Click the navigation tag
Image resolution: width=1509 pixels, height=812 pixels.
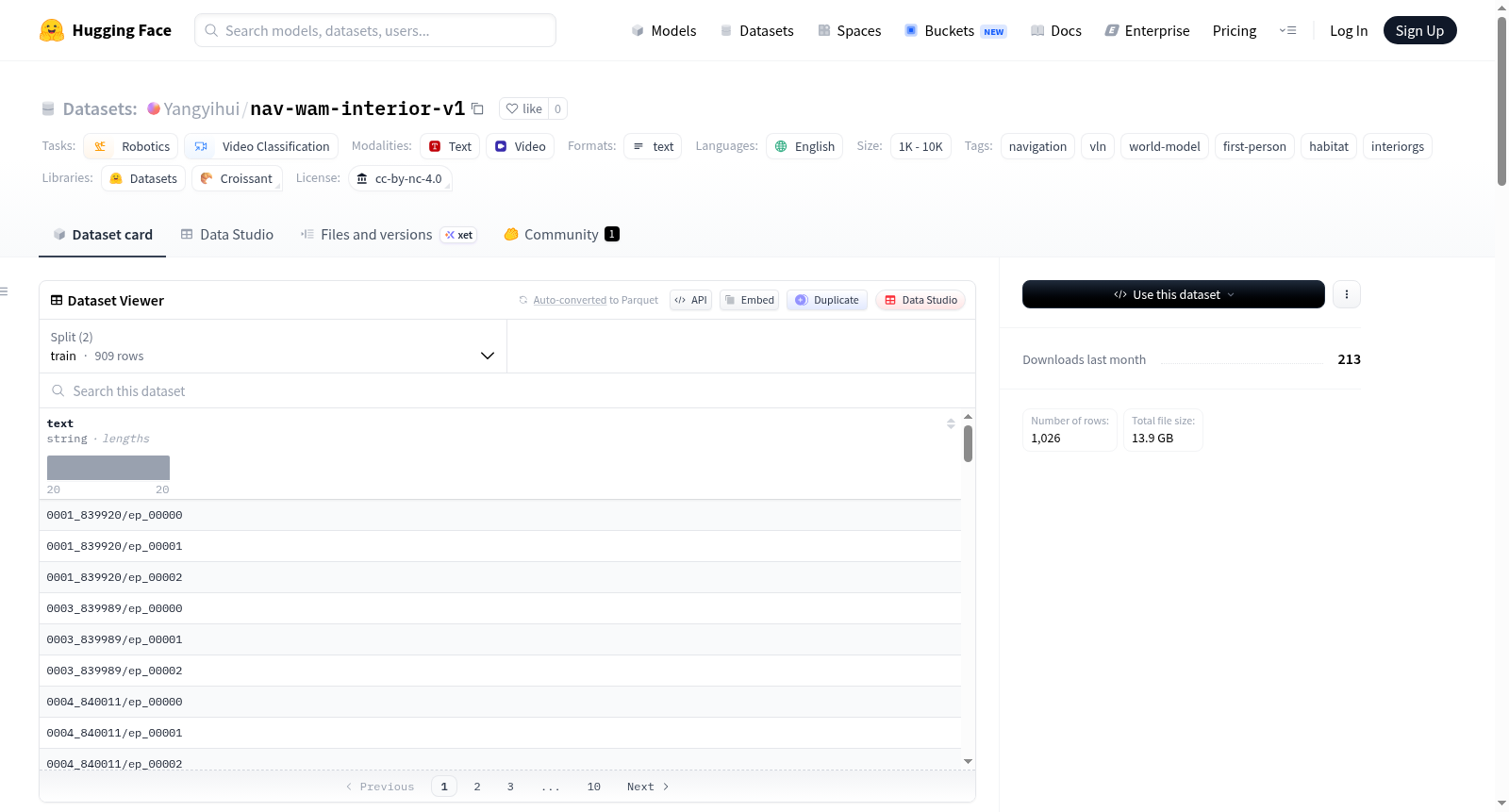1037,146
